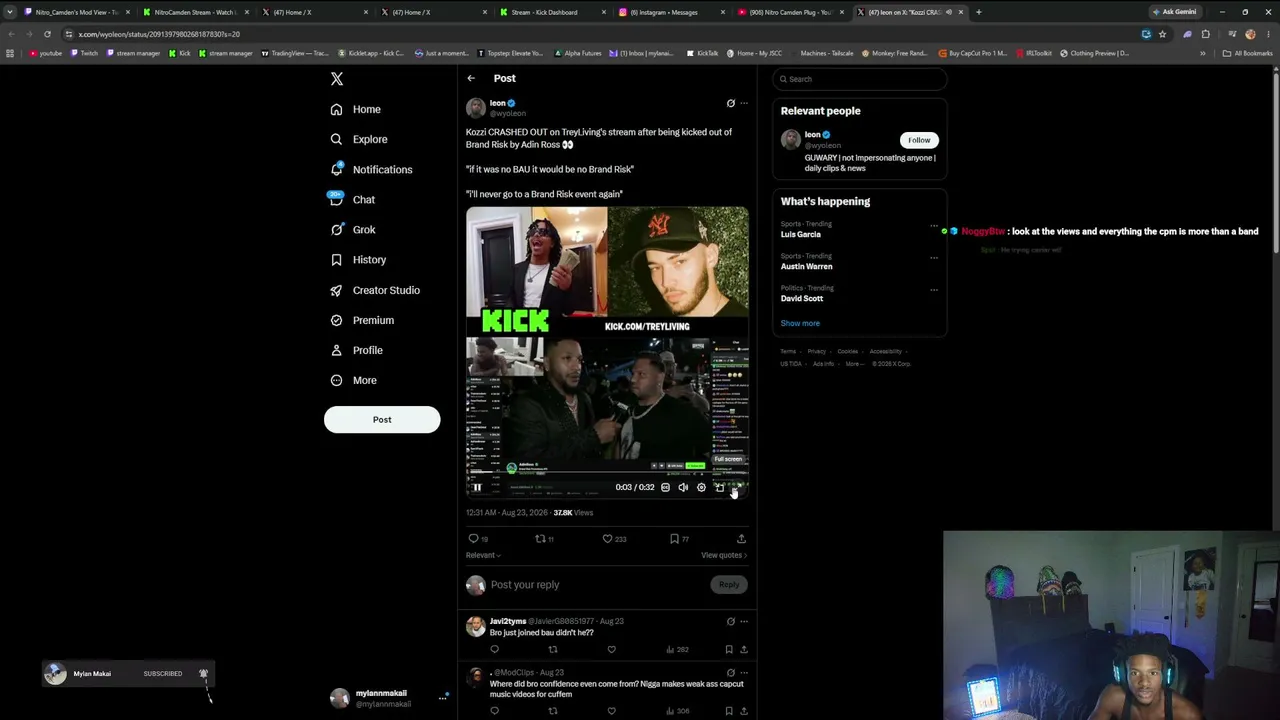Open Creator Studio in the sidebar
Image resolution: width=1280 pixels, height=720 pixels.
point(375,290)
